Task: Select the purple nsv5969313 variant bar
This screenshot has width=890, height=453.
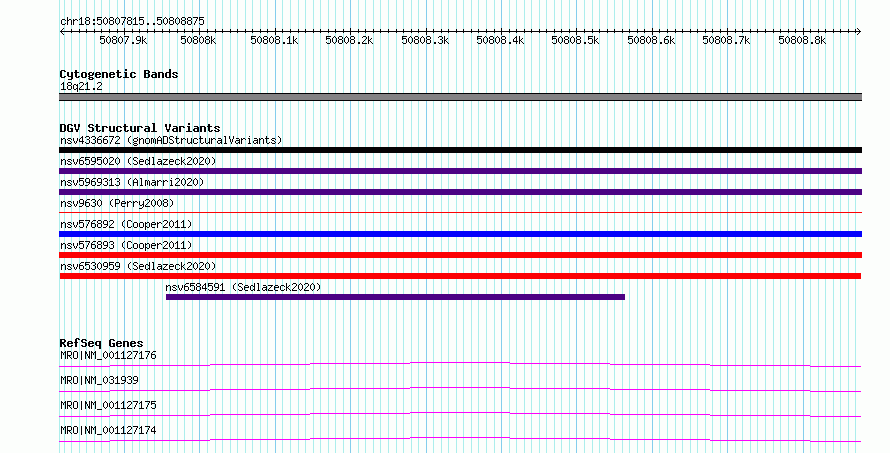Action: pyautogui.click(x=460, y=192)
